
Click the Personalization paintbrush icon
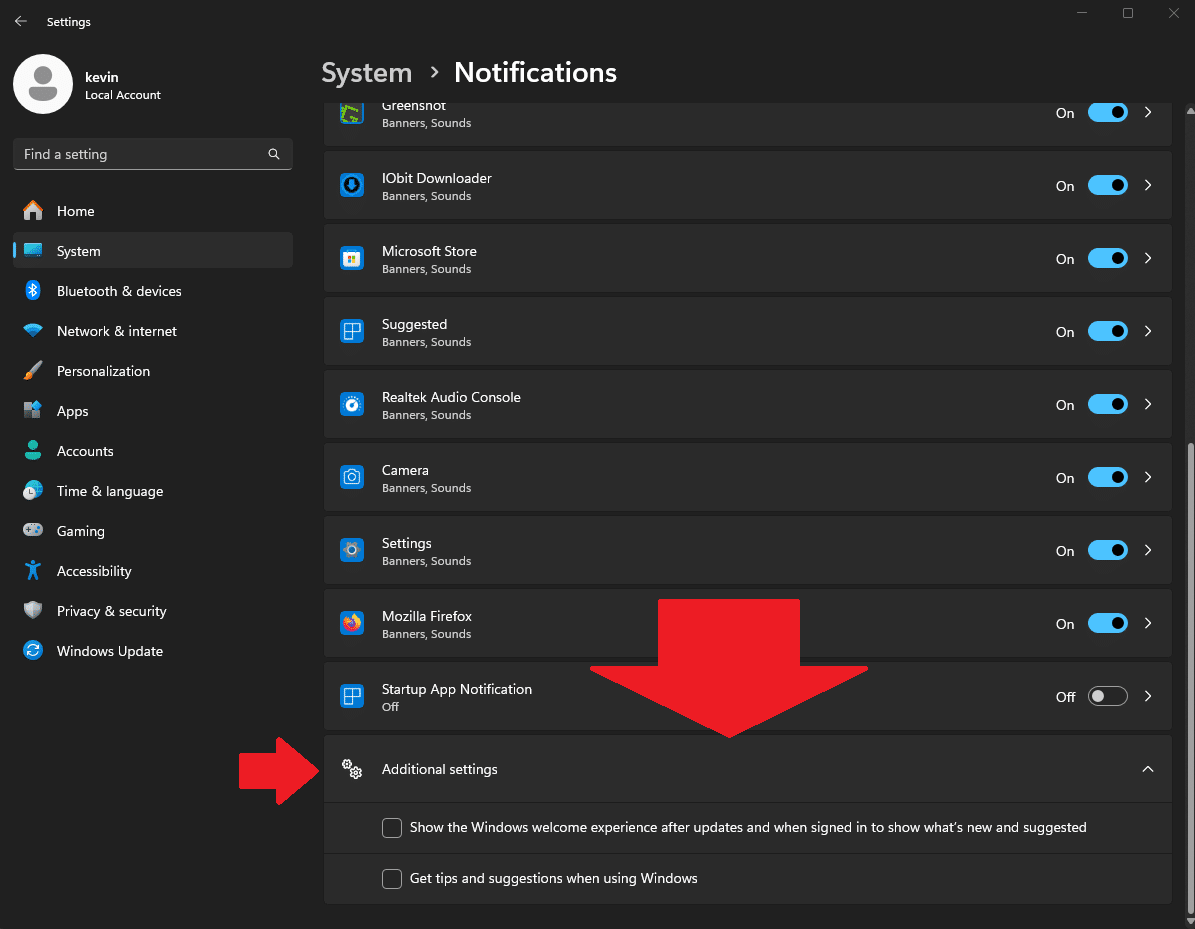(x=33, y=370)
